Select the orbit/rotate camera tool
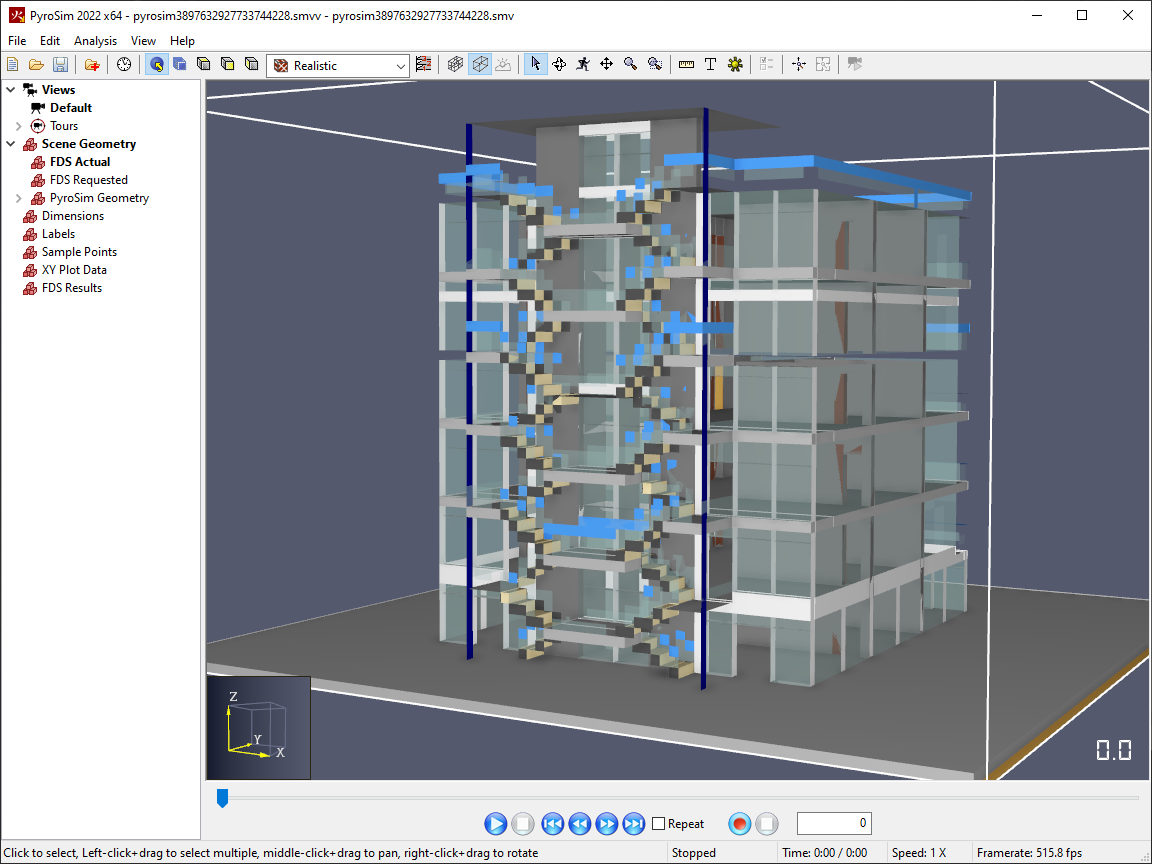1152x864 pixels. point(559,65)
